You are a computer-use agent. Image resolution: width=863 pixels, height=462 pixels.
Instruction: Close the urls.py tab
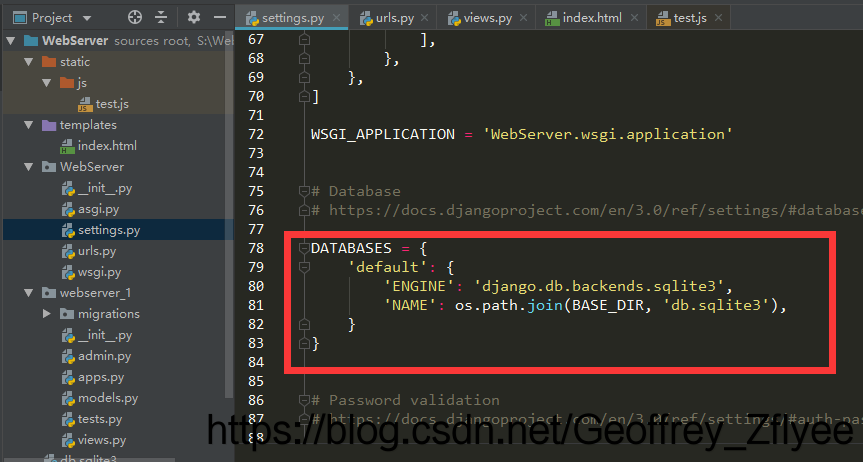pos(424,18)
